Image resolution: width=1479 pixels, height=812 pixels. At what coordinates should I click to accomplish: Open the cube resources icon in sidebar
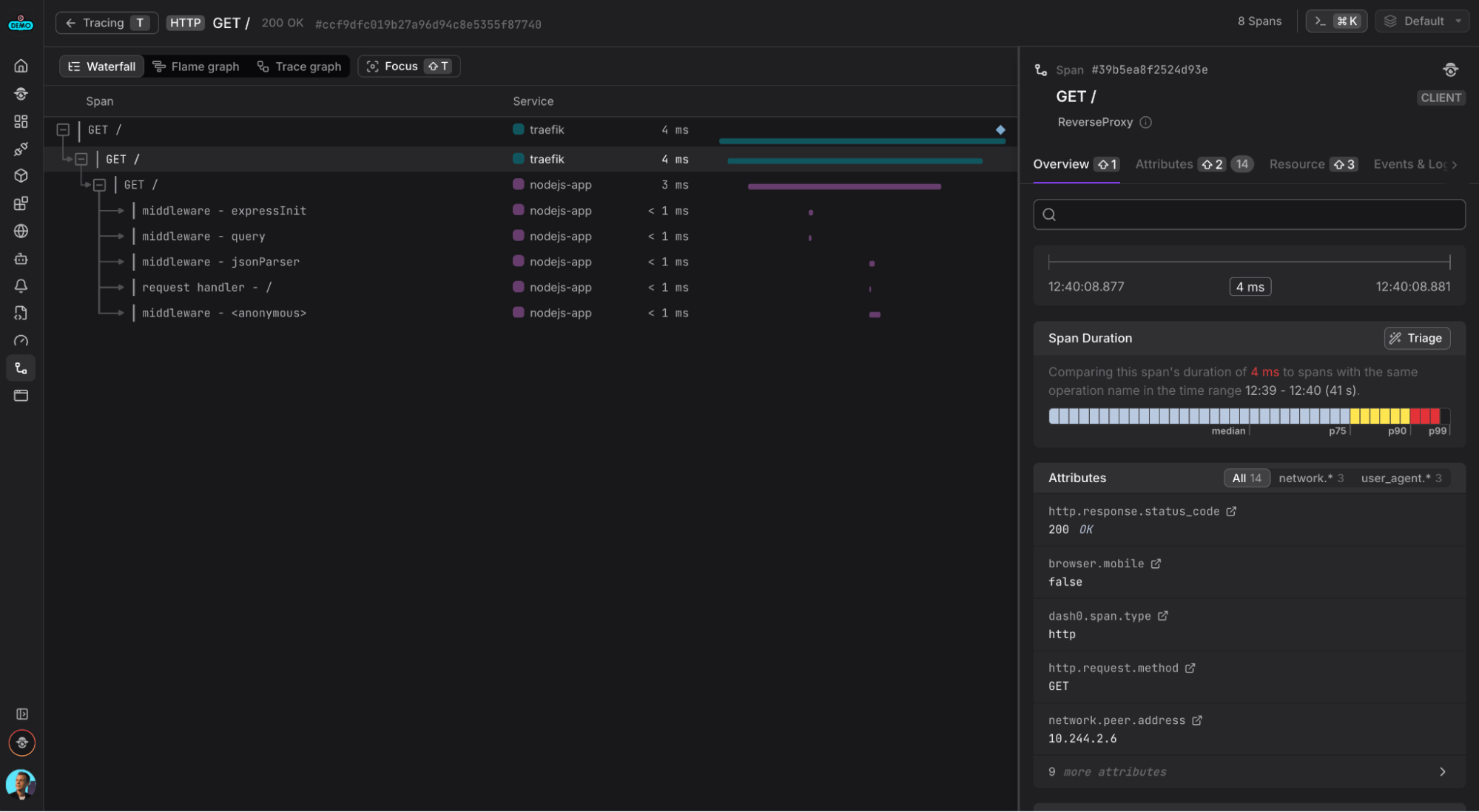(x=21, y=176)
